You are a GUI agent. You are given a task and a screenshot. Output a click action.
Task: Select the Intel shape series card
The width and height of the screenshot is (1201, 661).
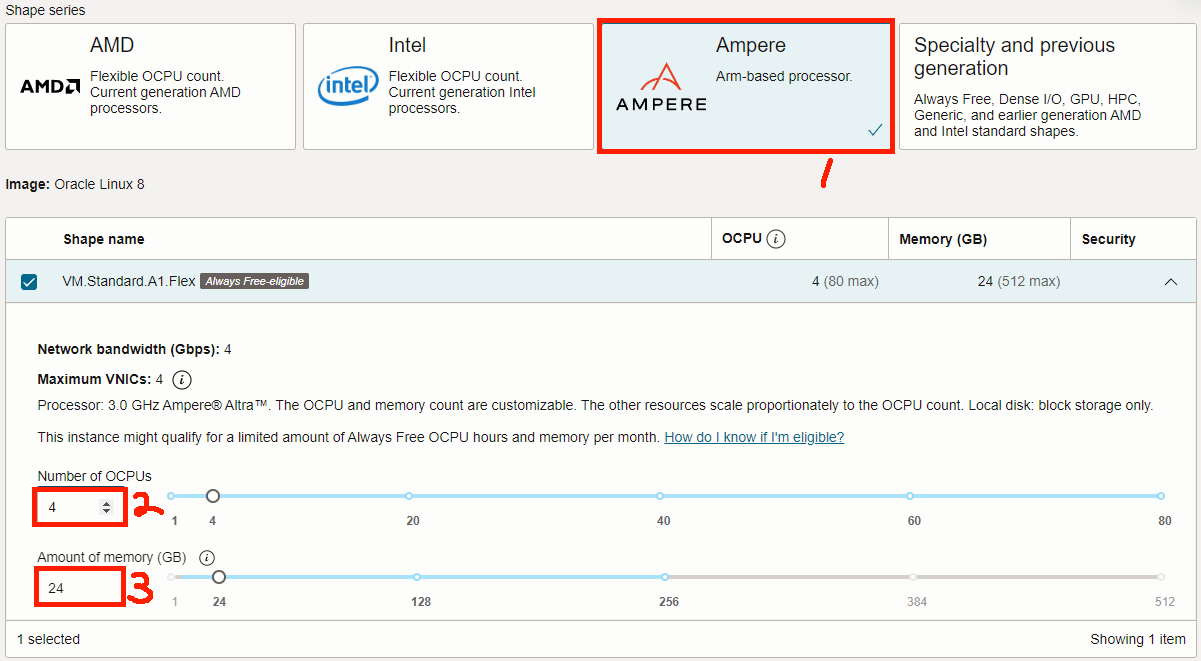pyautogui.click(x=448, y=87)
